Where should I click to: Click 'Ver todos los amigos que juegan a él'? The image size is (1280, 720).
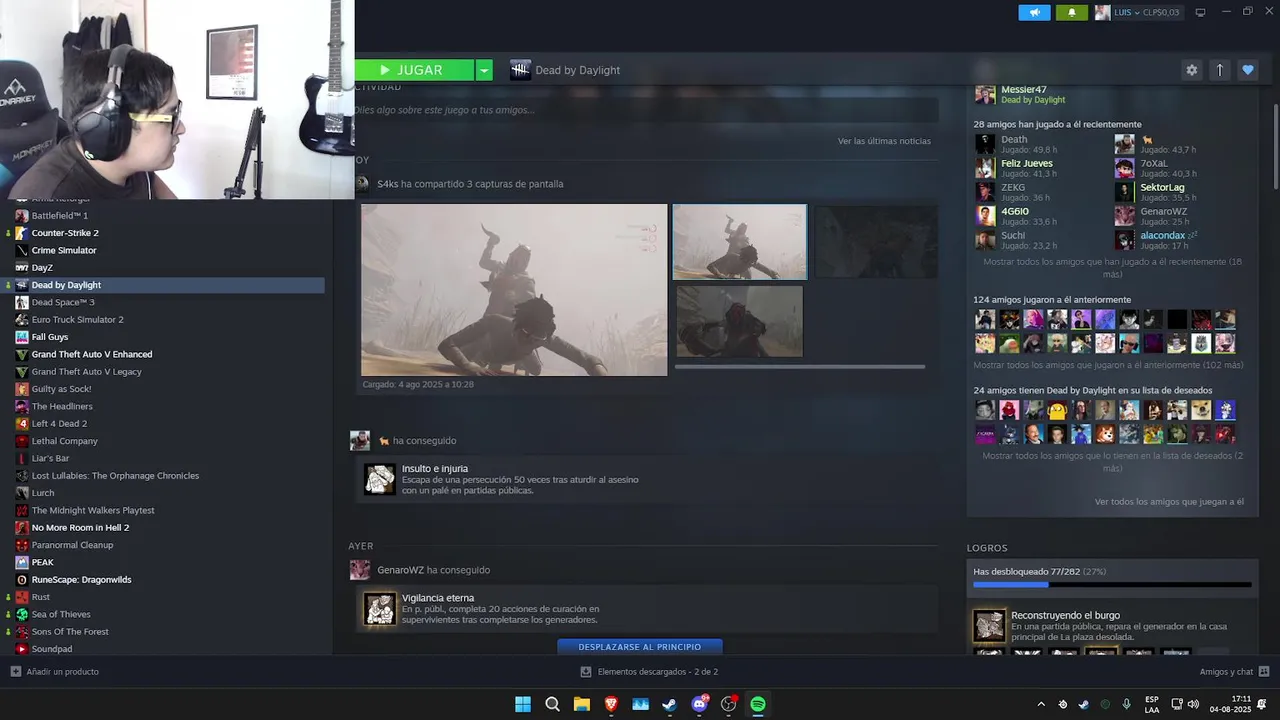tap(1169, 502)
